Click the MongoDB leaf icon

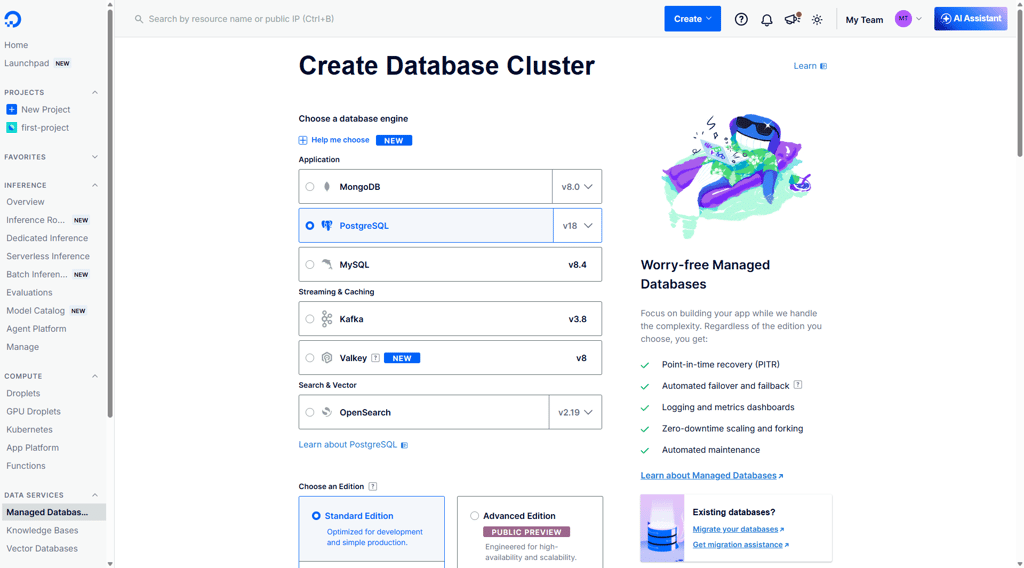[327, 187]
